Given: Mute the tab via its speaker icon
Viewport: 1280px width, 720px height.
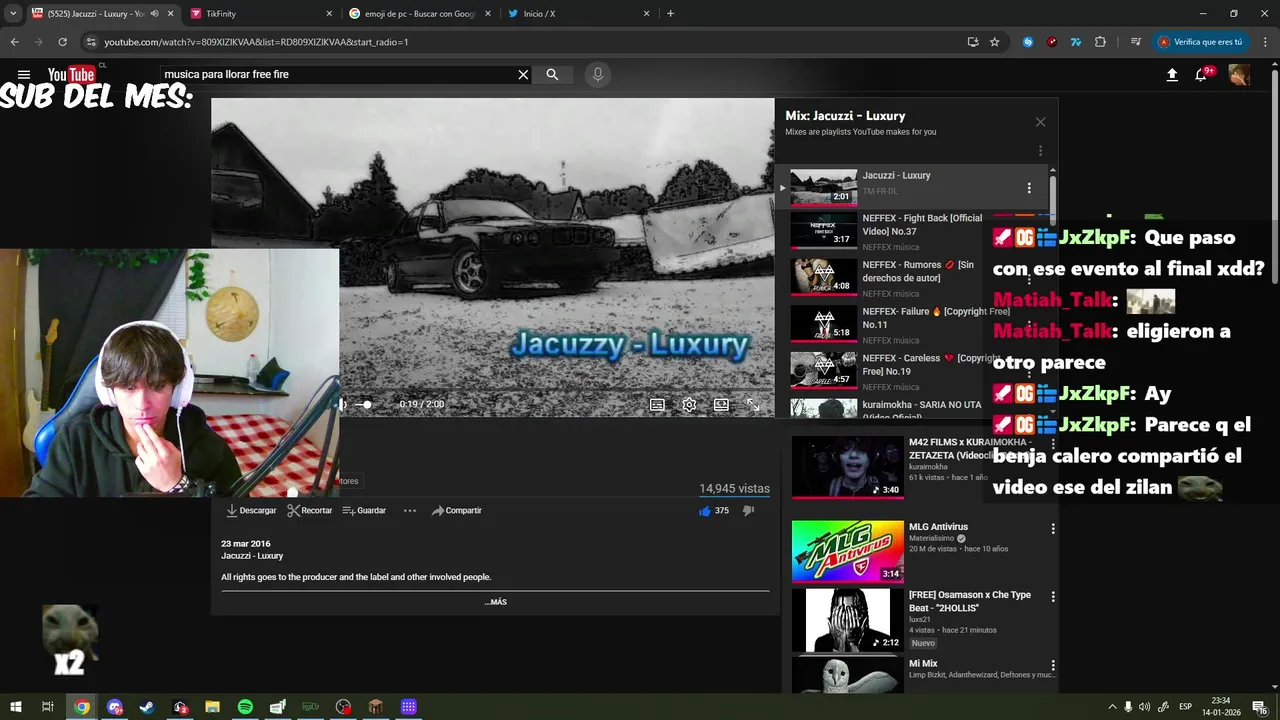Looking at the screenshot, I should (x=154, y=14).
